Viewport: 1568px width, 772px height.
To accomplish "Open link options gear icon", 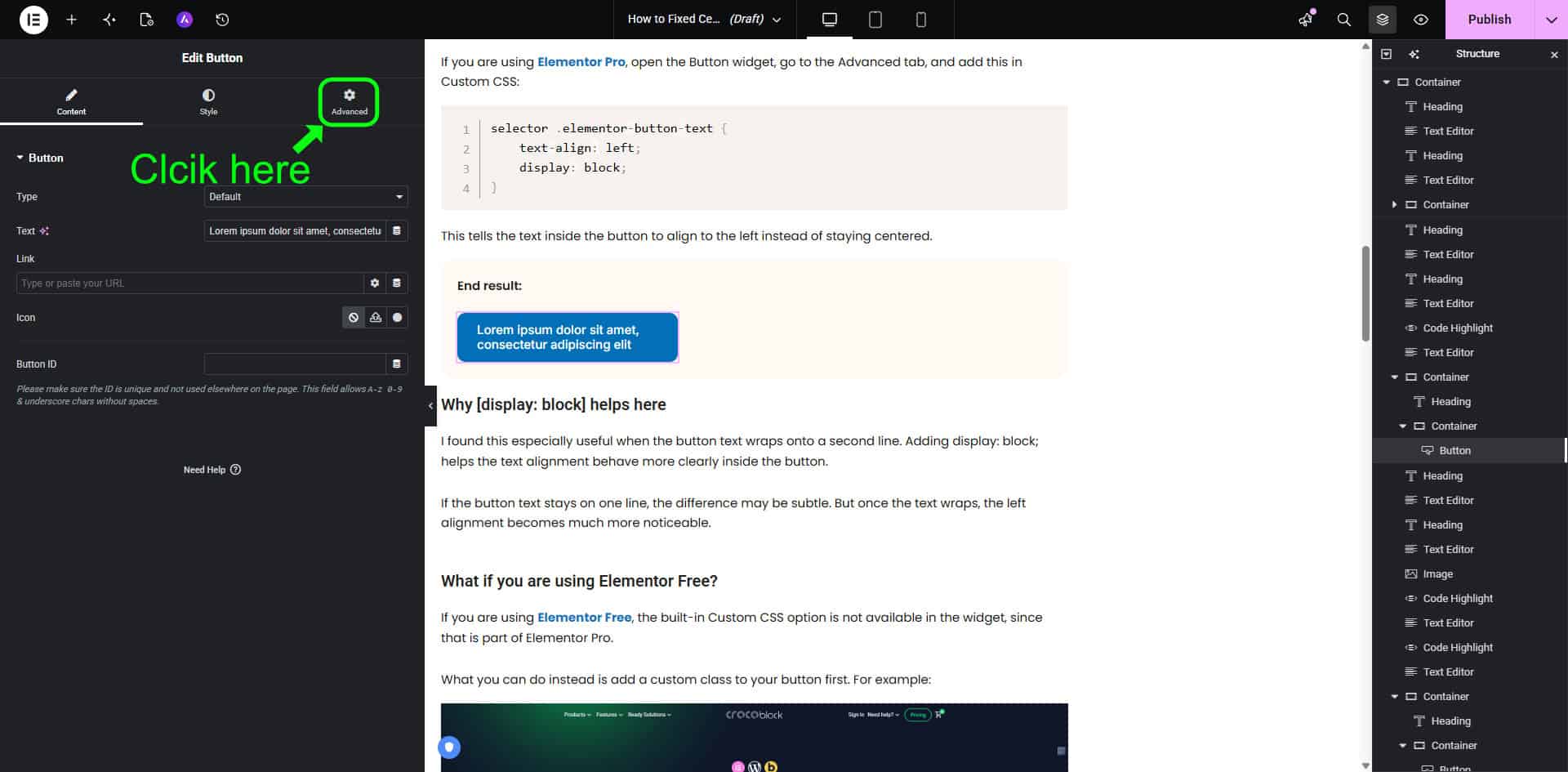I will coord(375,283).
